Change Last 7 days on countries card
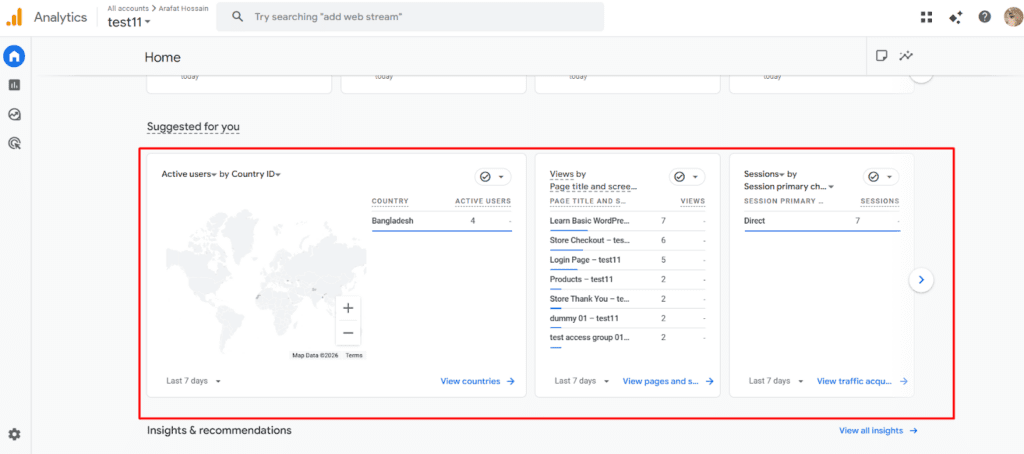The width and height of the screenshot is (1024, 454). pyautogui.click(x=194, y=381)
